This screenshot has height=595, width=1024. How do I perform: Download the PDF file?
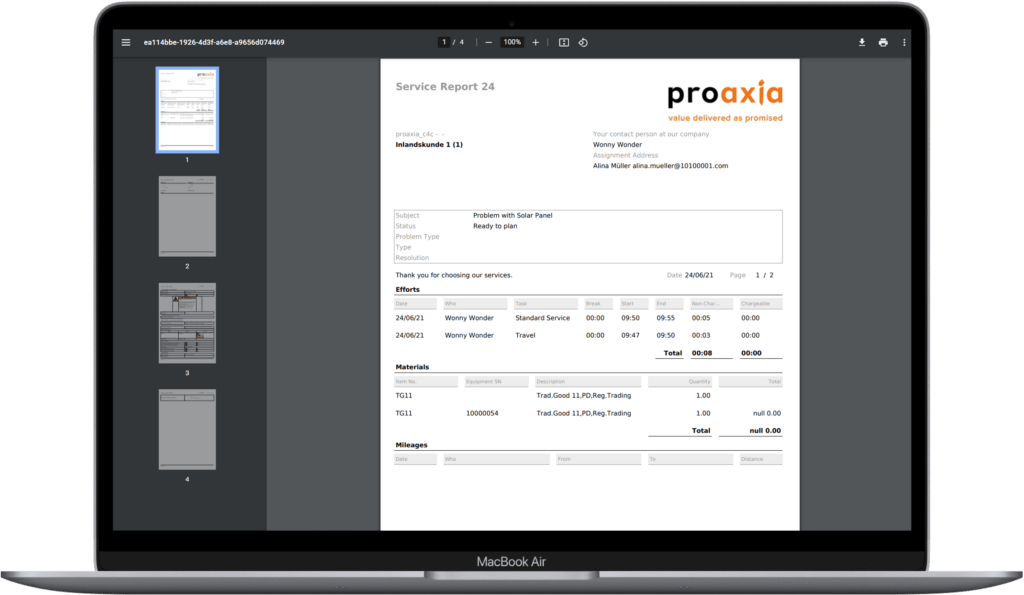coord(862,42)
